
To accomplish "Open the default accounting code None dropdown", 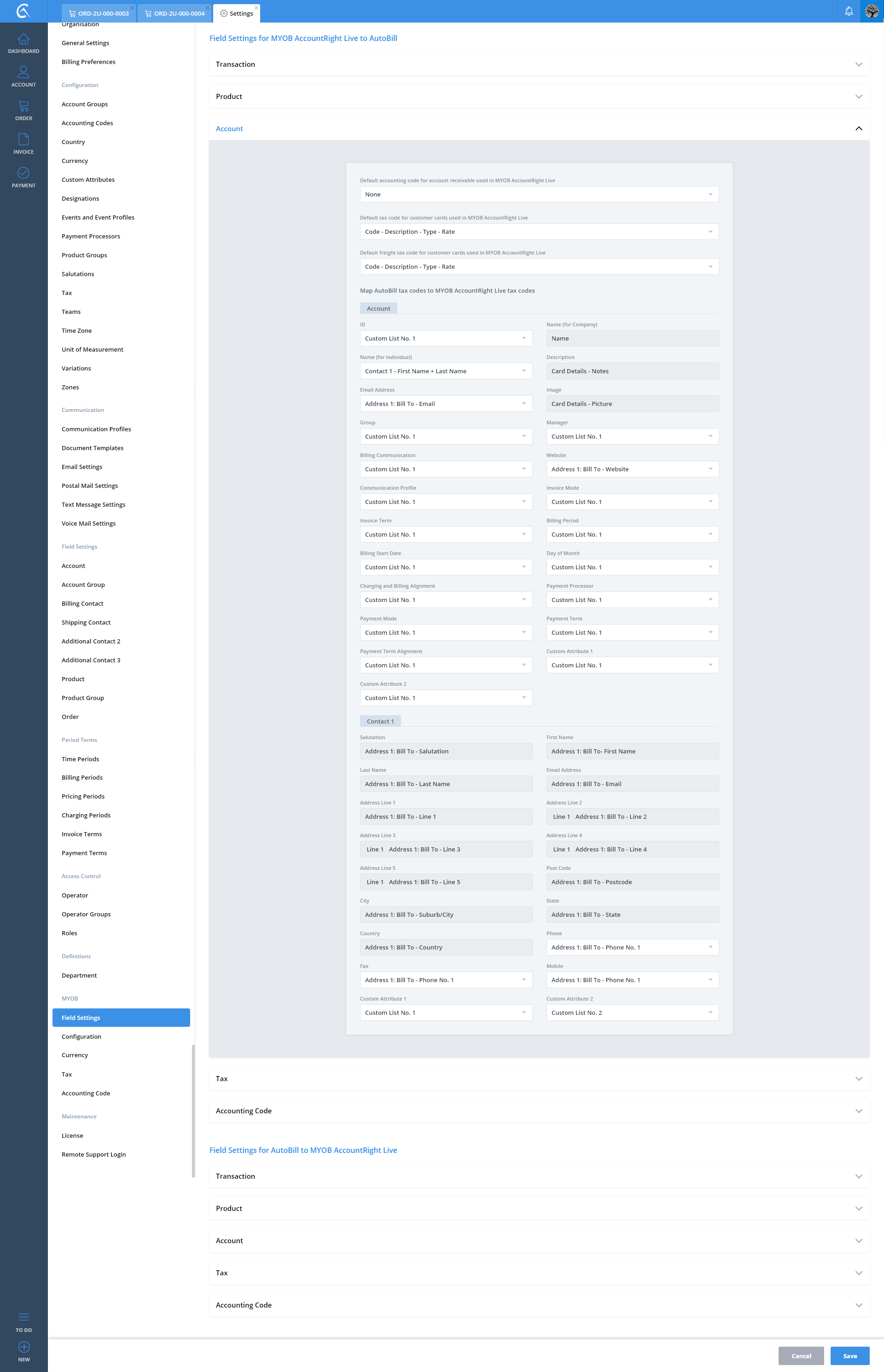I will tap(538, 195).
